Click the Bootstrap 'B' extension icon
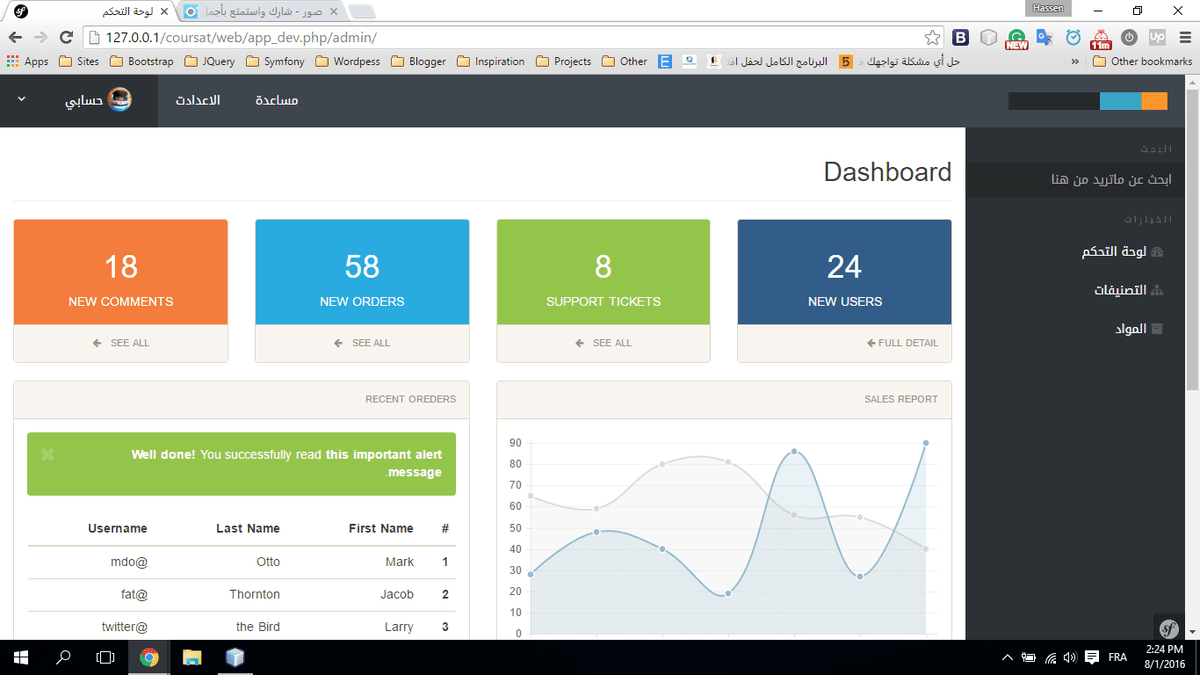The width and height of the screenshot is (1200, 675). coord(961,37)
